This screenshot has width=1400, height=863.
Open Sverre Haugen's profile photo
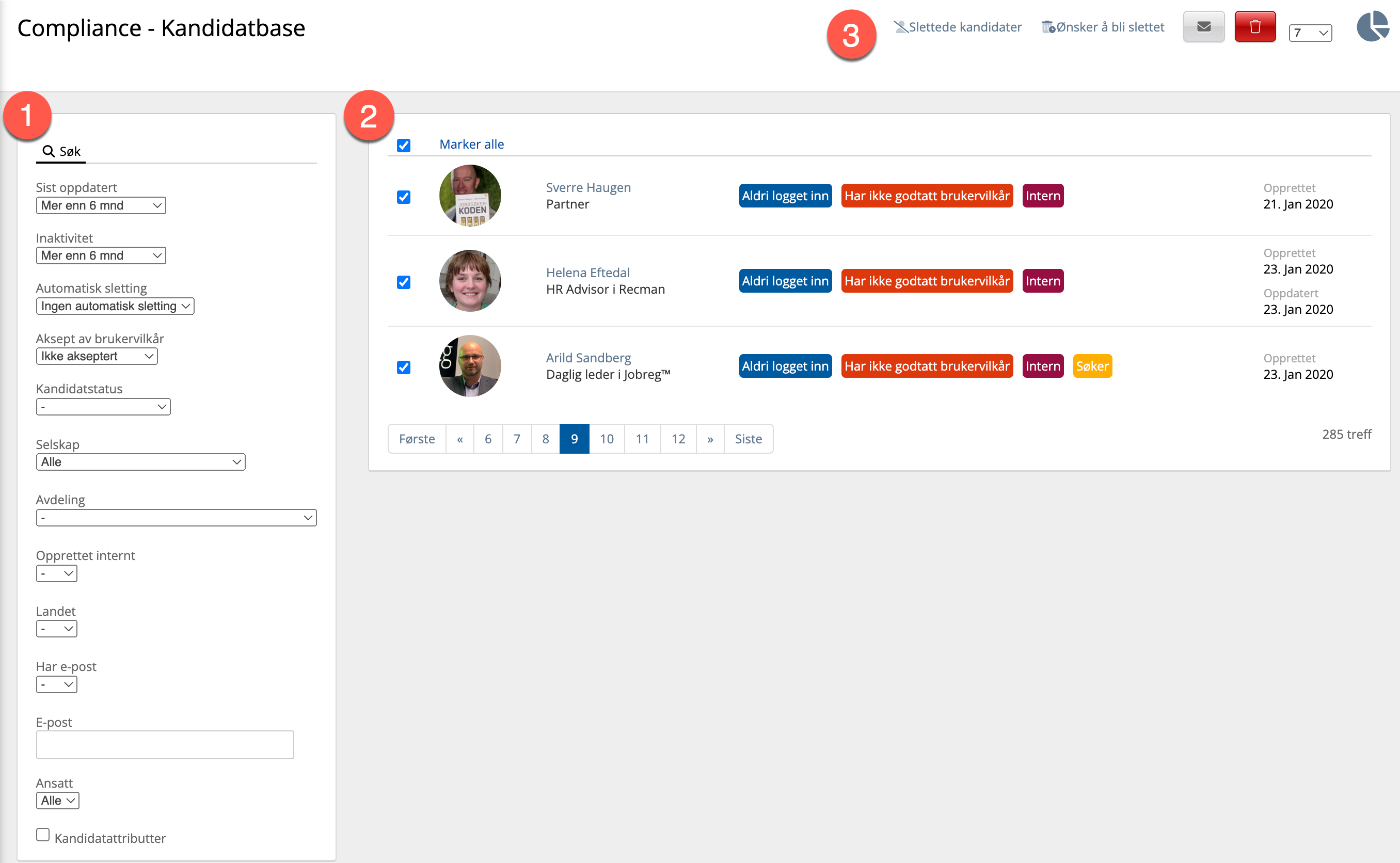click(470, 196)
